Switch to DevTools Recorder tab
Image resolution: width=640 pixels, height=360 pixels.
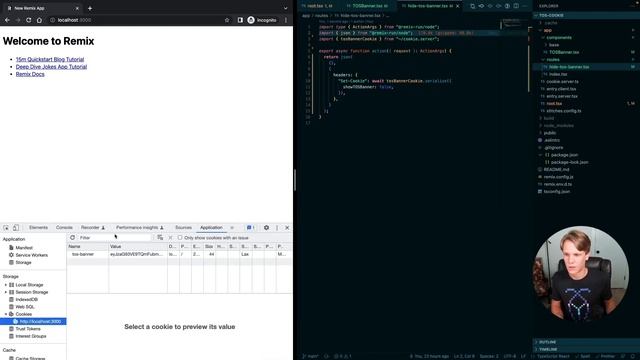click(x=93, y=227)
